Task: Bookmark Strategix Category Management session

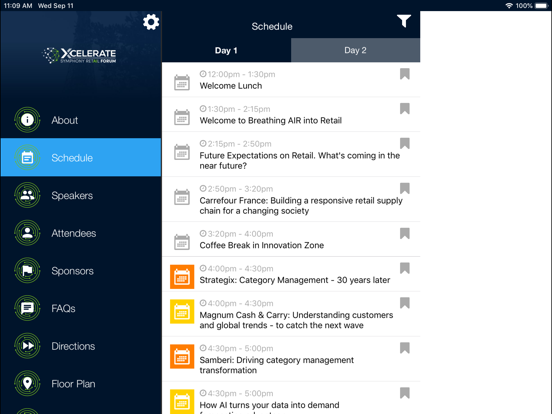Action: [405, 269]
